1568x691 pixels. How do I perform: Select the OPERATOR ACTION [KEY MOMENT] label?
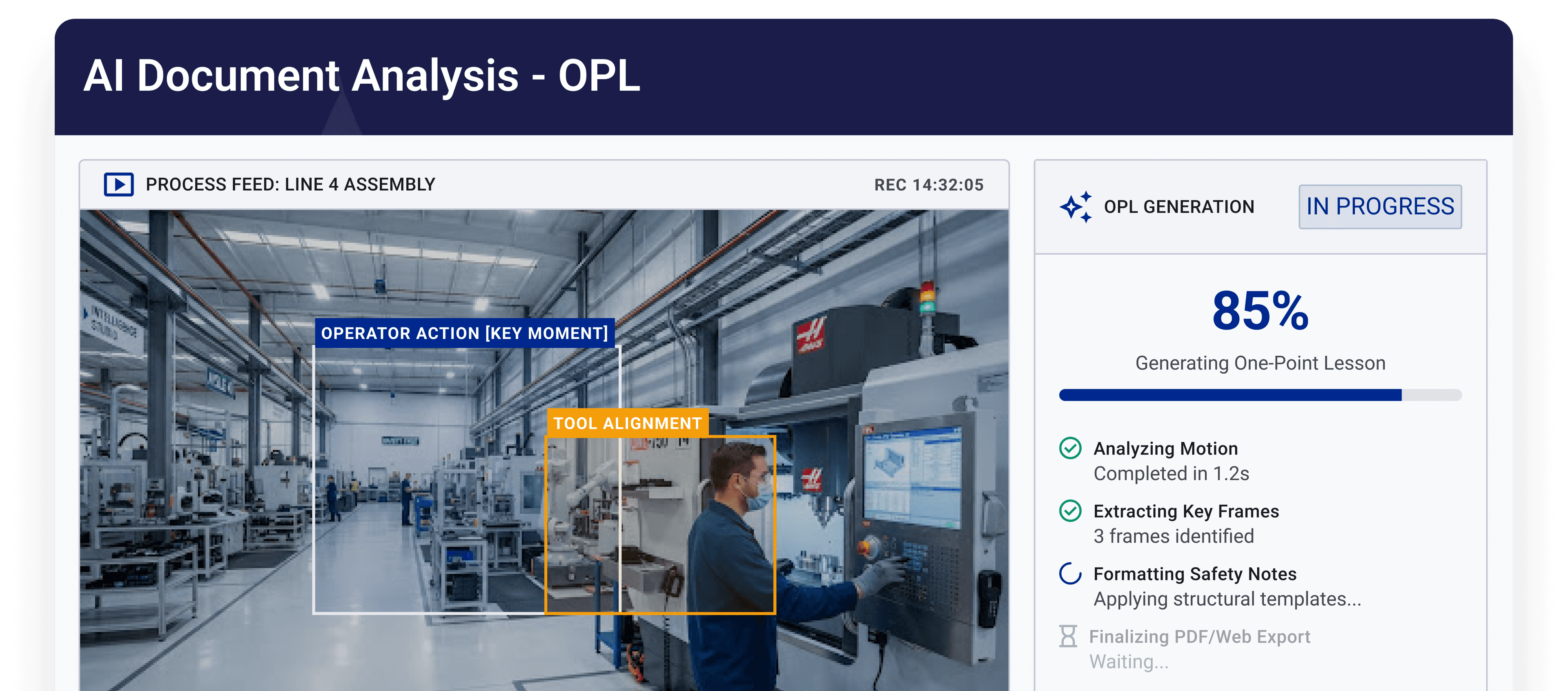464,333
